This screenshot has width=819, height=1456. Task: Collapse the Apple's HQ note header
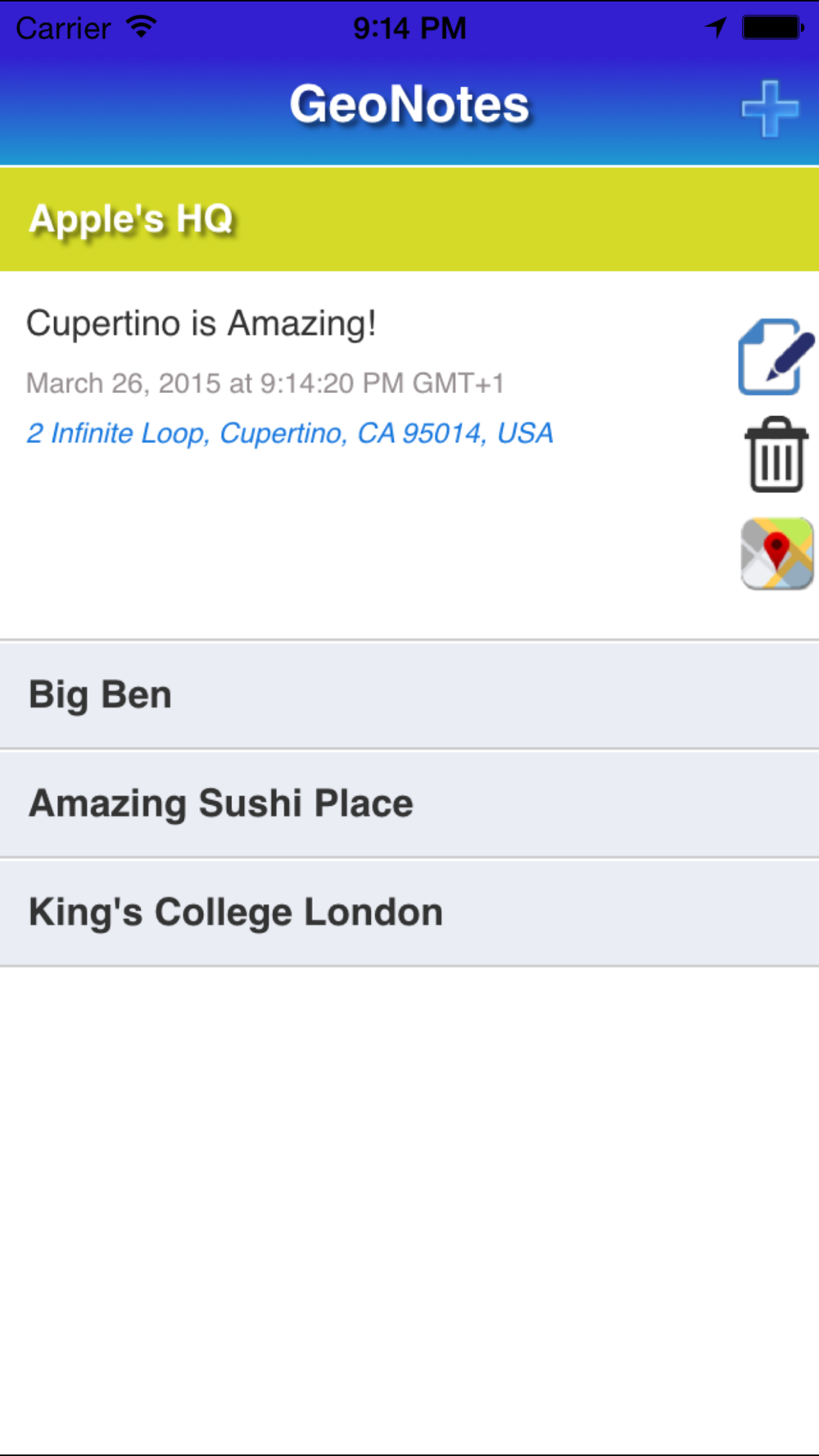pos(409,219)
